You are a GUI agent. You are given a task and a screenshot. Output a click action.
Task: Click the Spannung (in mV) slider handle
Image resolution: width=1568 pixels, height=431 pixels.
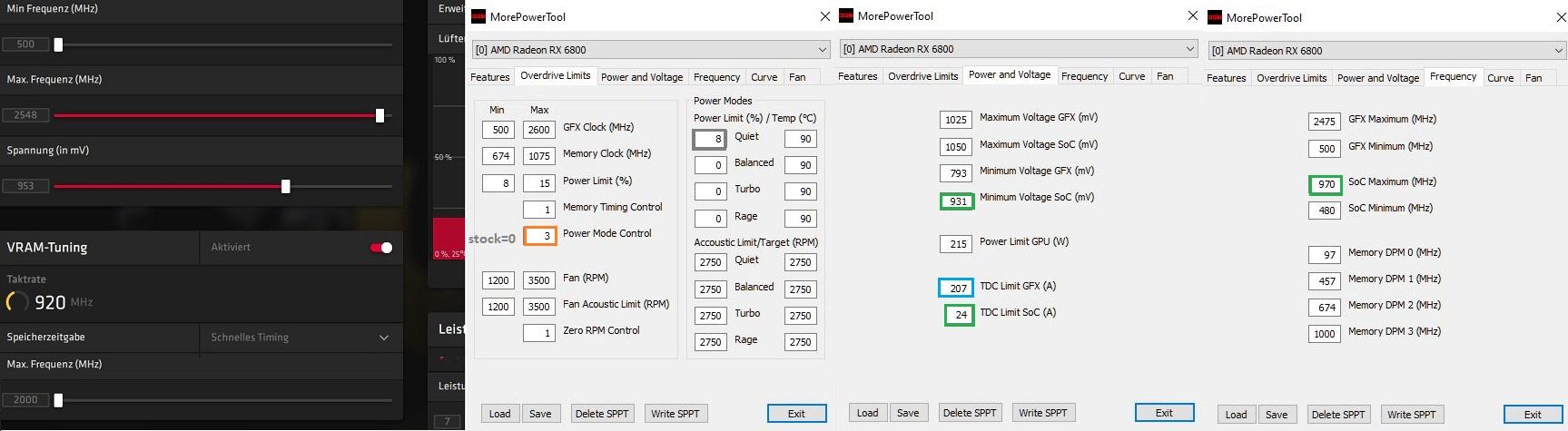click(286, 186)
